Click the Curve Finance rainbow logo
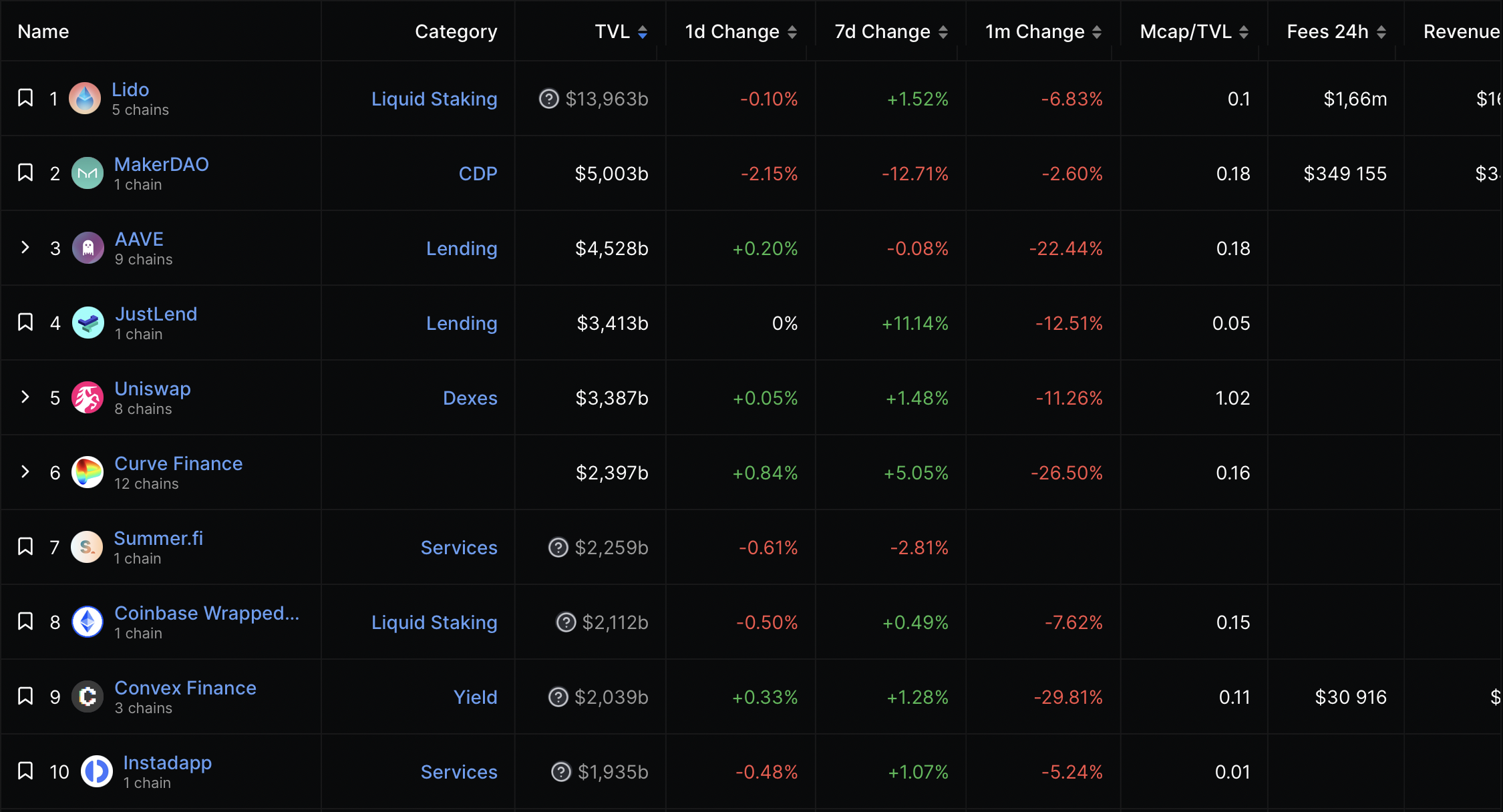This screenshot has width=1503, height=812. pos(88,473)
